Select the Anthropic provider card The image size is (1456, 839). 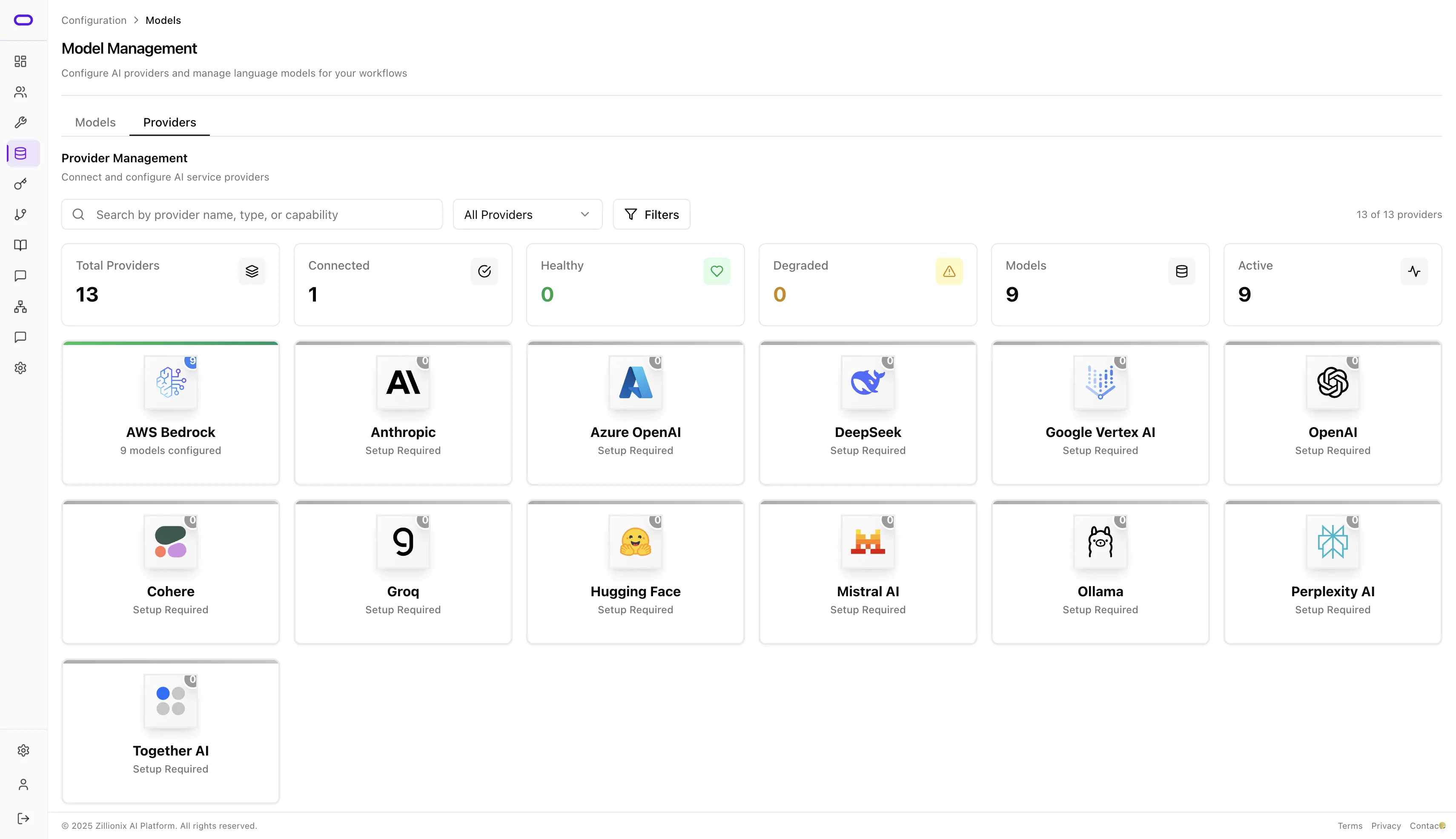pos(403,413)
